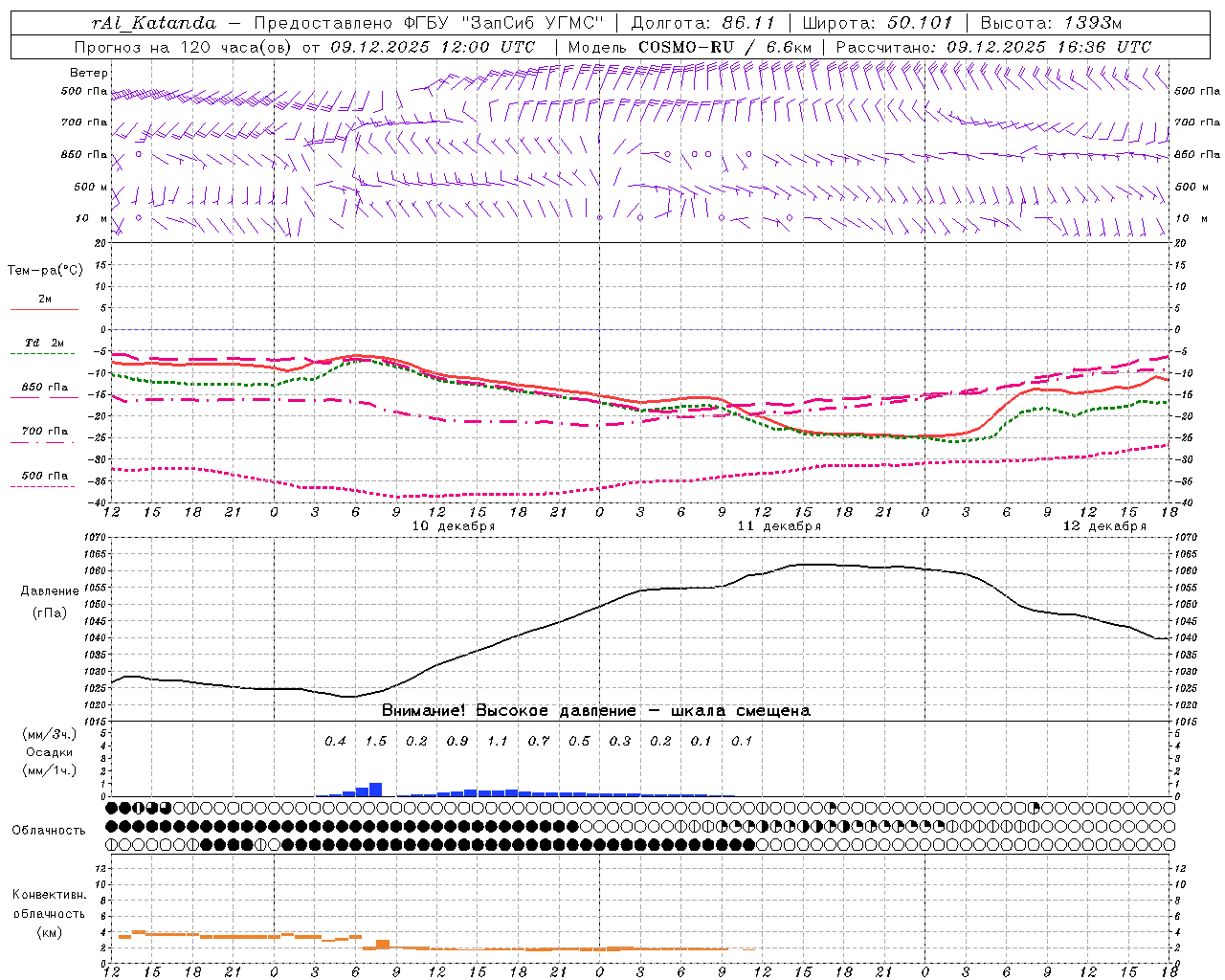Select the Высота: 1393м field
The height and width of the screenshot is (980, 1225).
pyautogui.click(x=1051, y=23)
